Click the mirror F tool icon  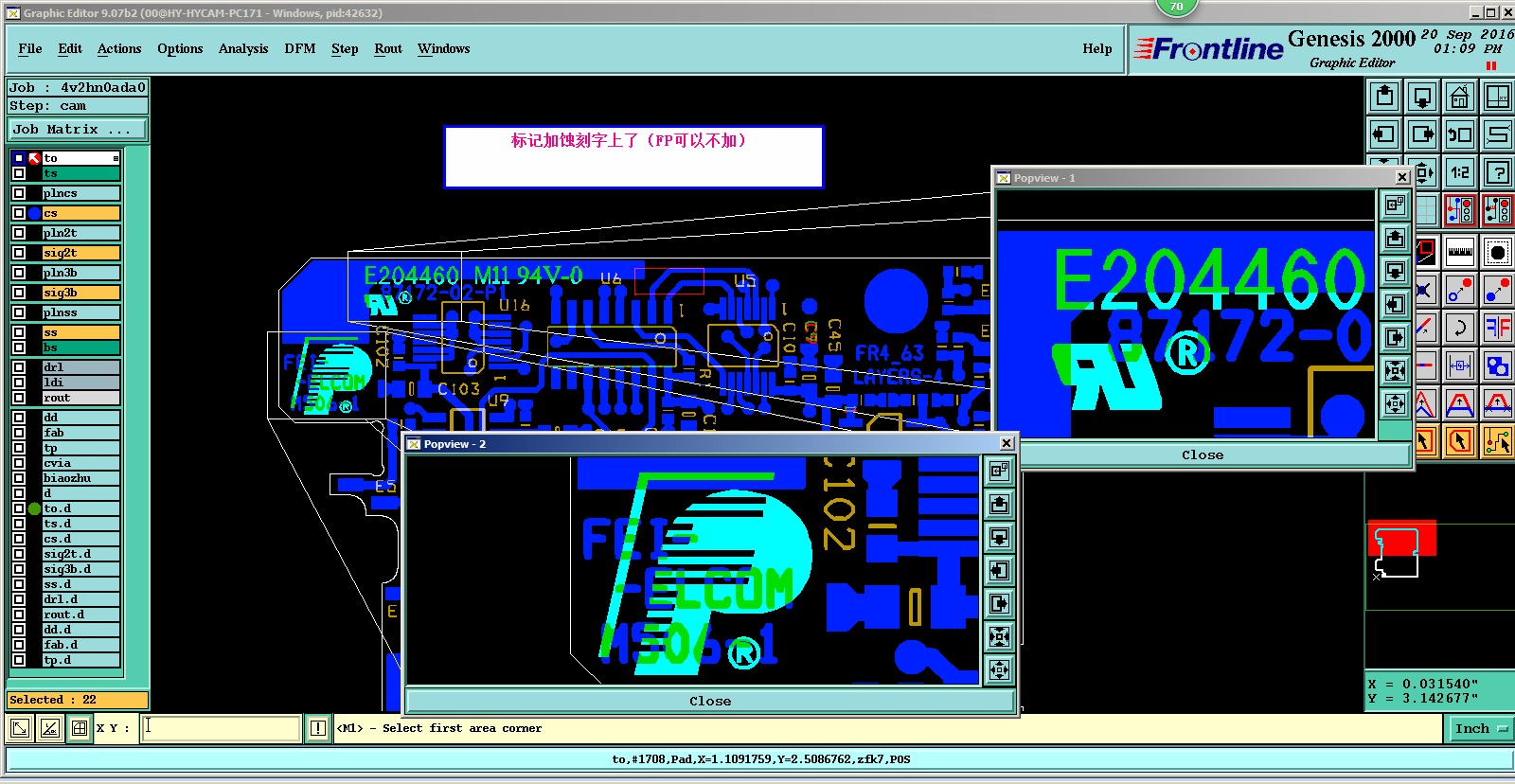(1498, 329)
